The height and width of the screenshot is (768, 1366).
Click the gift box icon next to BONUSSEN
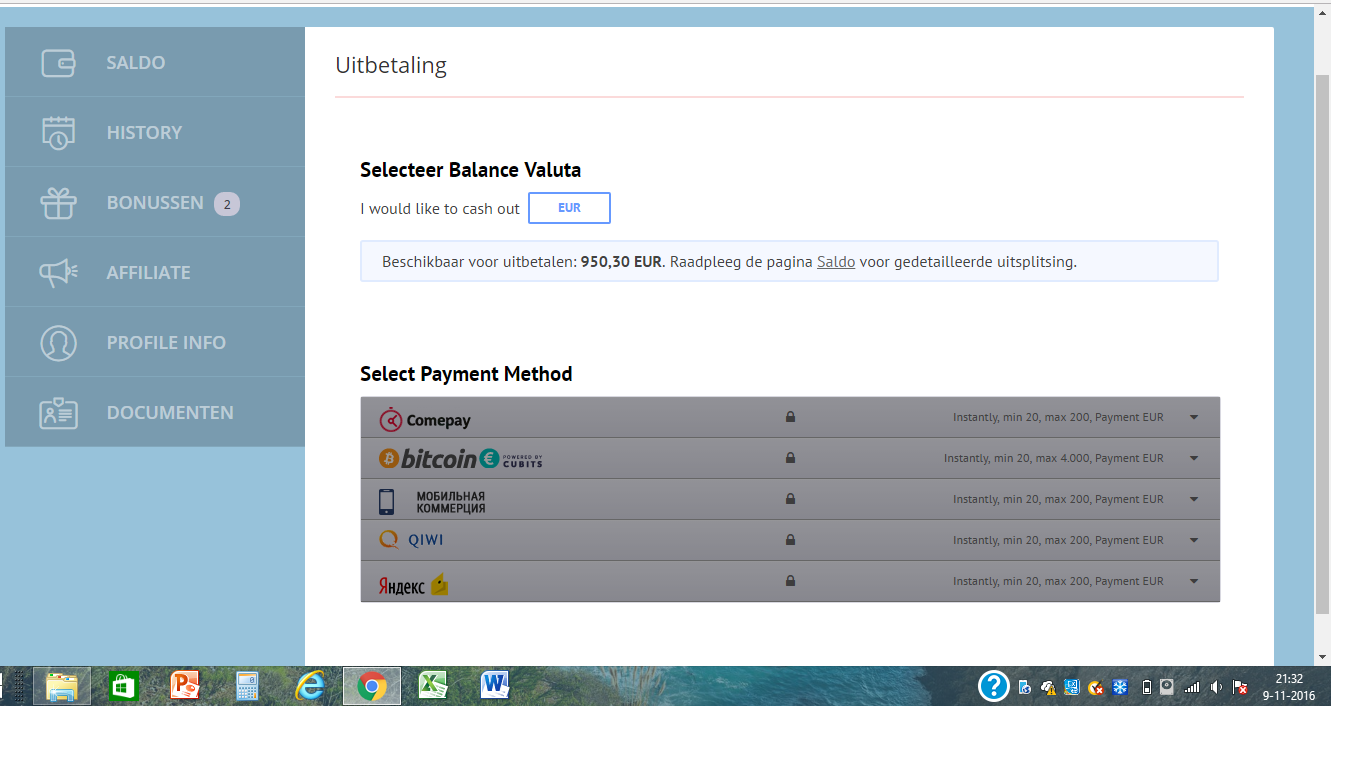[58, 203]
